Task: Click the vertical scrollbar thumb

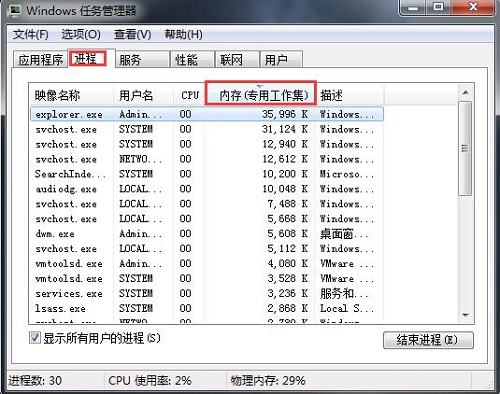Action: point(465,149)
